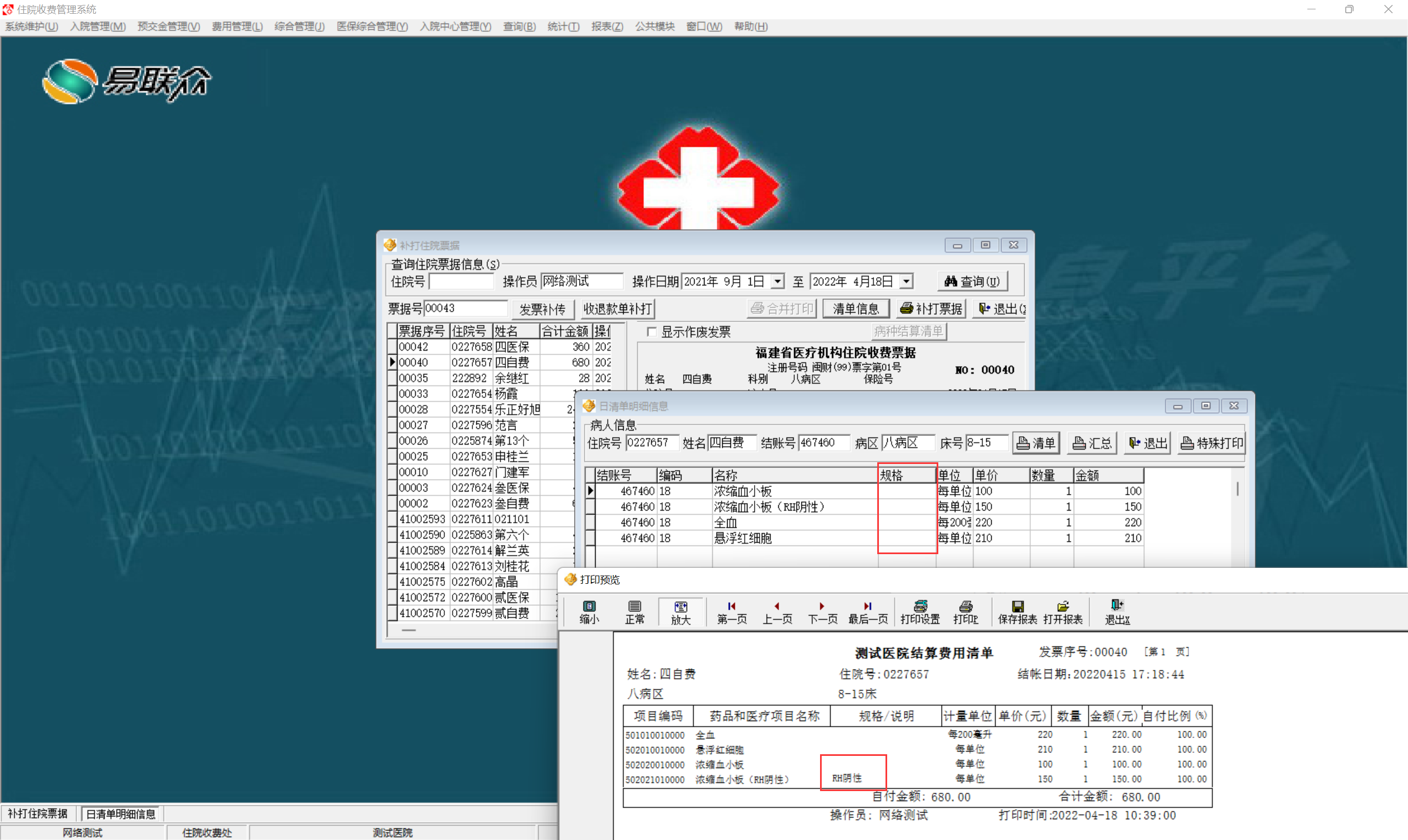
Task: Open 费用管理 menu
Action: [237, 26]
